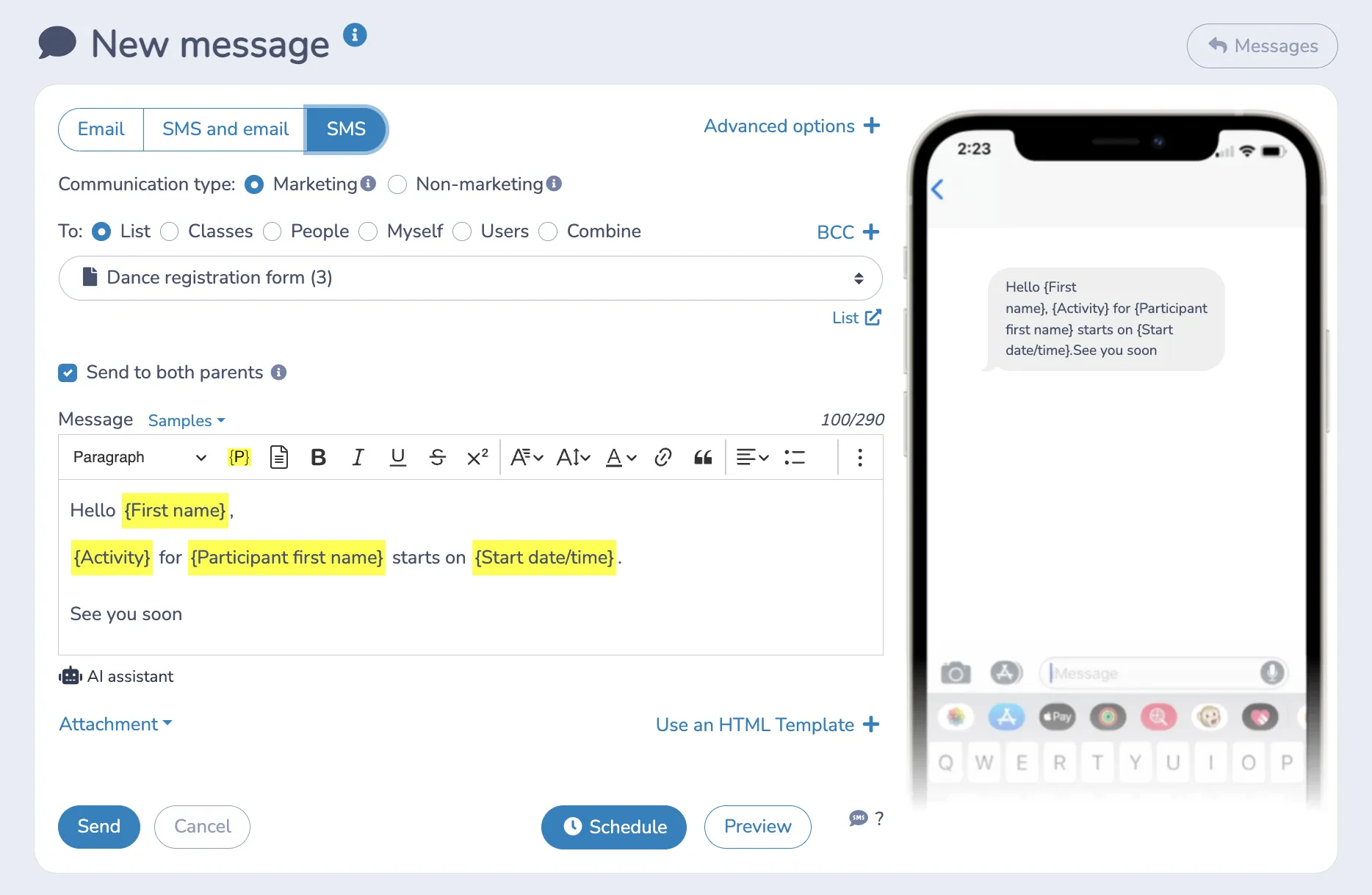The height and width of the screenshot is (895, 1372).
Task: Open the List external link
Action: pos(856,317)
